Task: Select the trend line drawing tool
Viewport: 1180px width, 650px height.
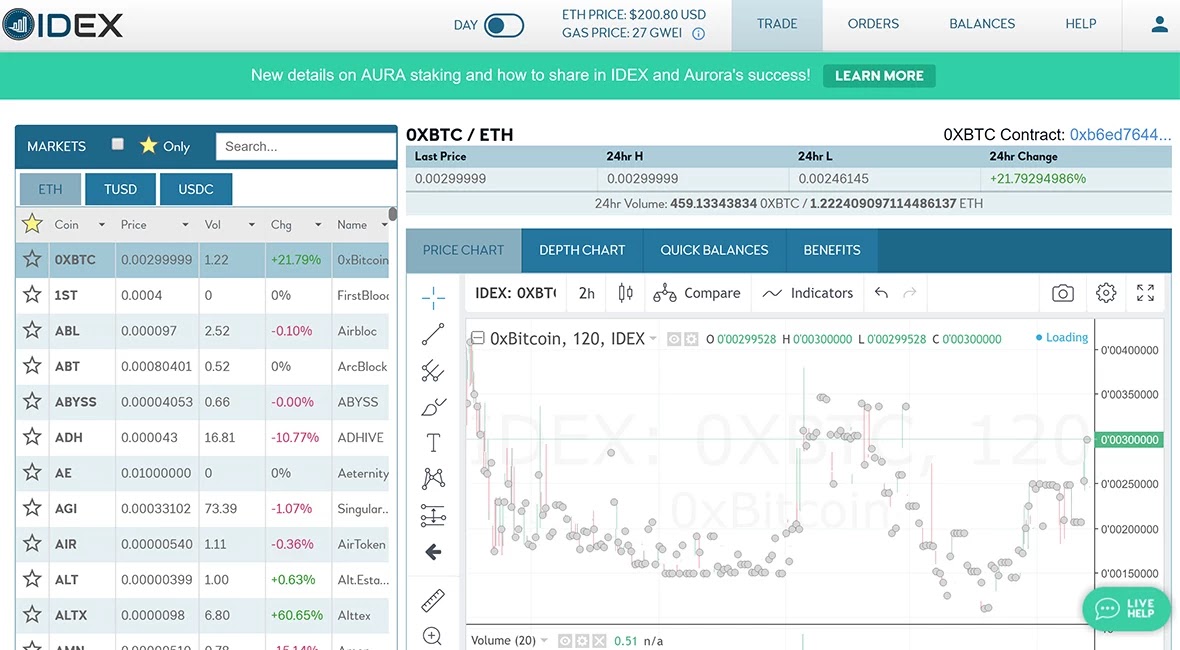Action: [433, 334]
